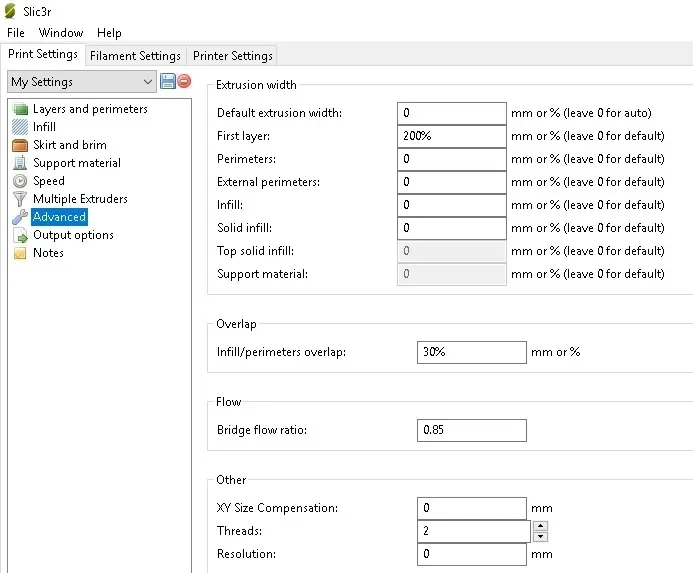Click Resolution value field
The image size is (693, 573).
(x=472, y=554)
